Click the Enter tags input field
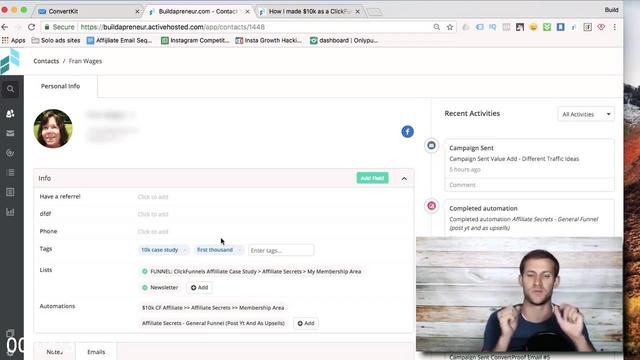Screen dimensions: 640x360 point(281,250)
